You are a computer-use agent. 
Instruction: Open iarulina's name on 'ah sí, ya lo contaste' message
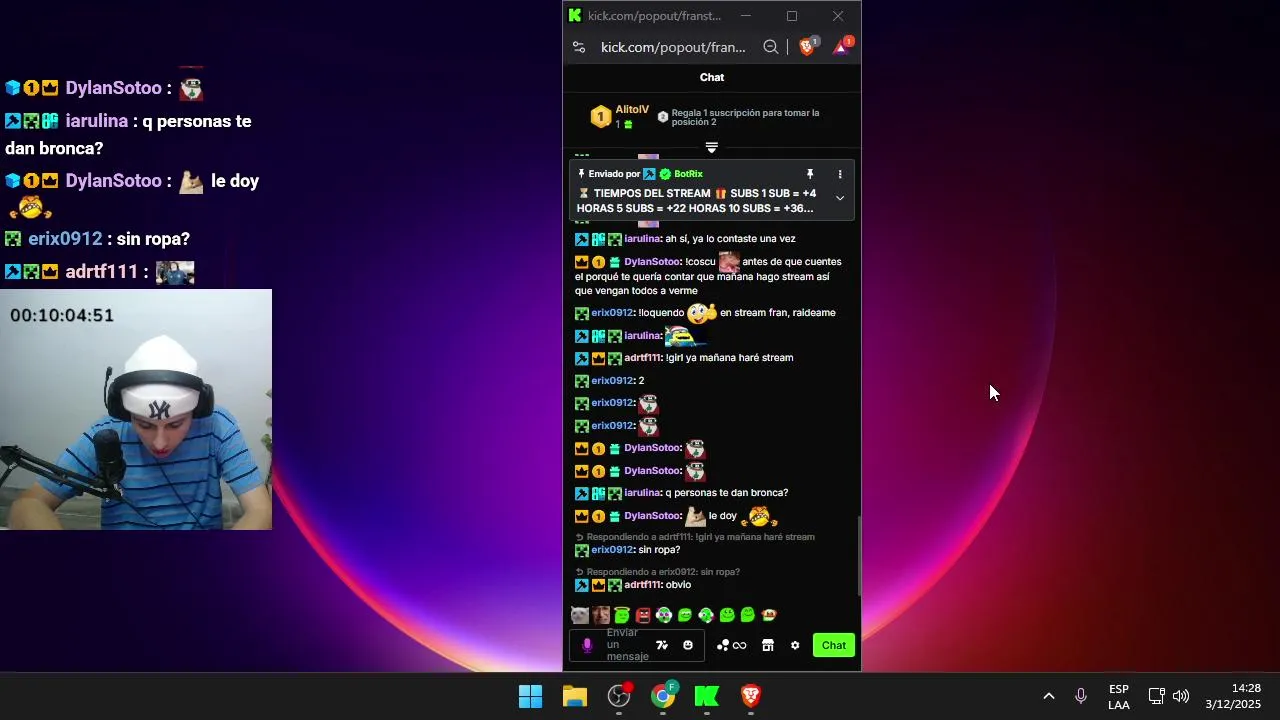(x=642, y=239)
